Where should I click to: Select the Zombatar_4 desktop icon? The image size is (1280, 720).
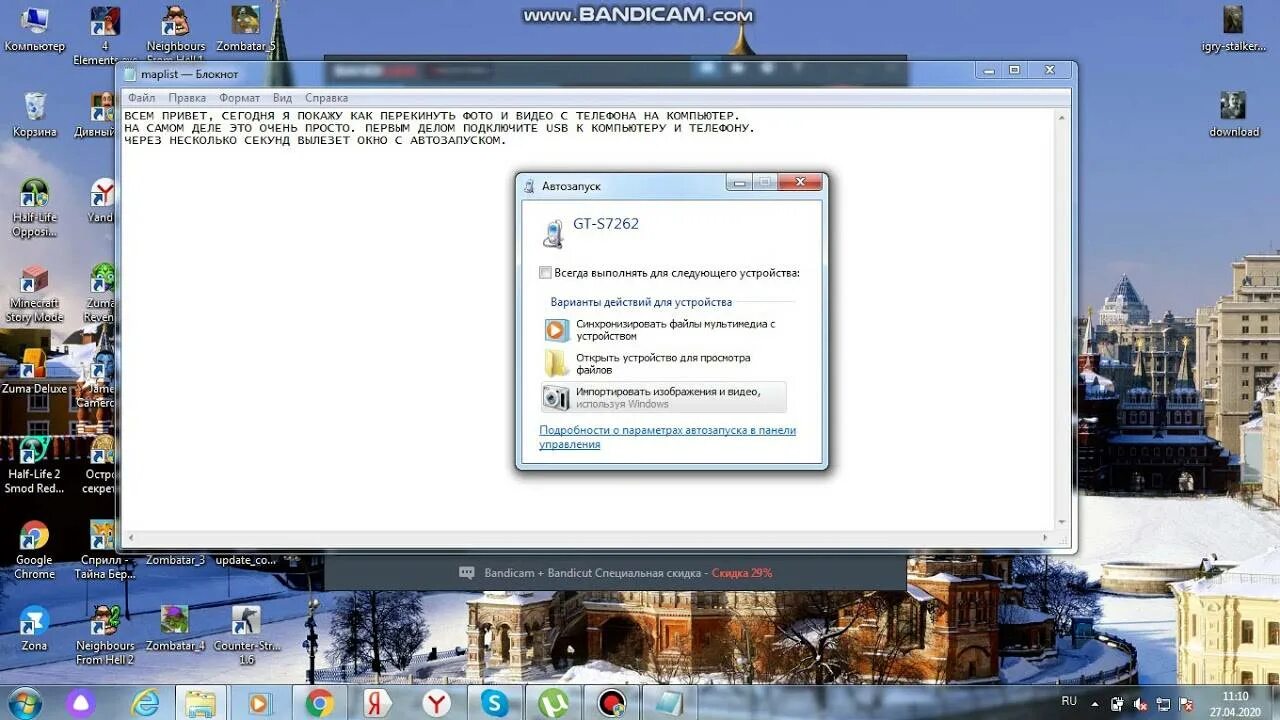point(175,629)
